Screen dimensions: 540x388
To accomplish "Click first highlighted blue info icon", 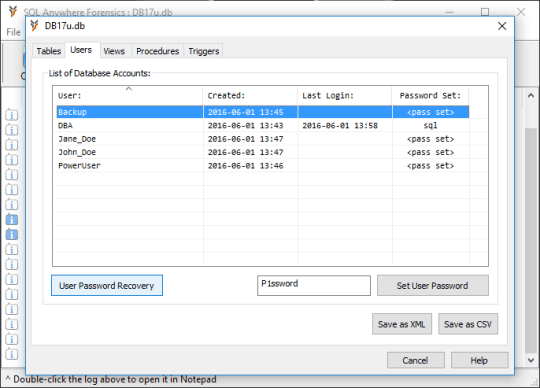I will tap(12, 219).
